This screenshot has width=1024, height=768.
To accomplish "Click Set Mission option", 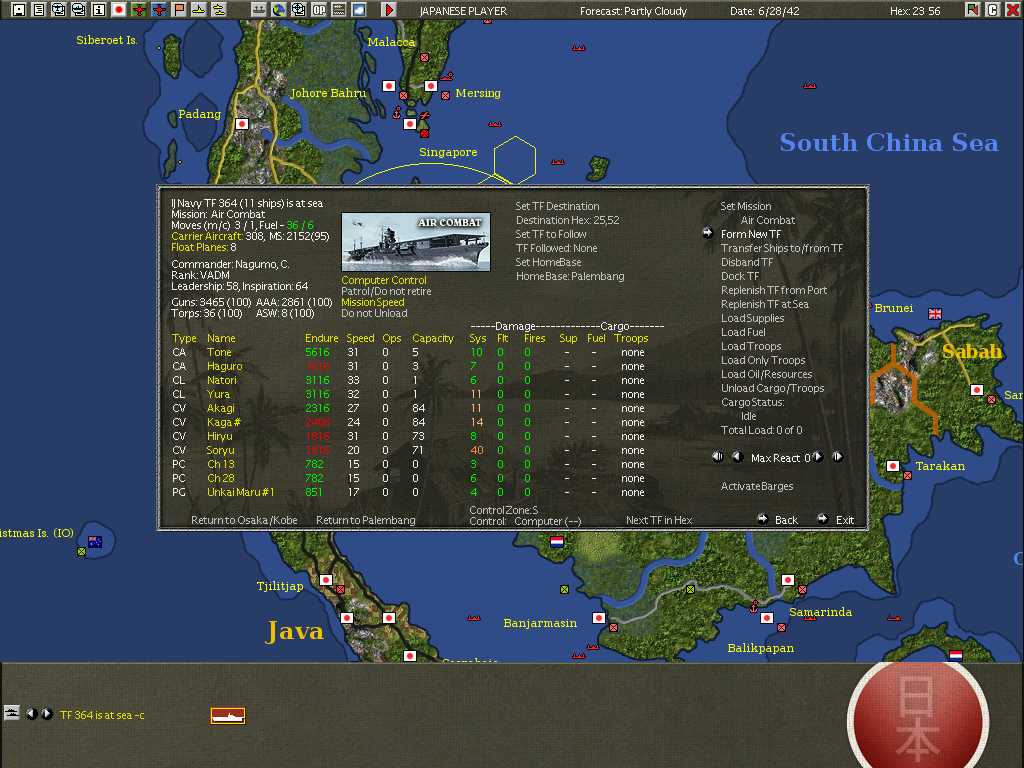I will click(746, 206).
